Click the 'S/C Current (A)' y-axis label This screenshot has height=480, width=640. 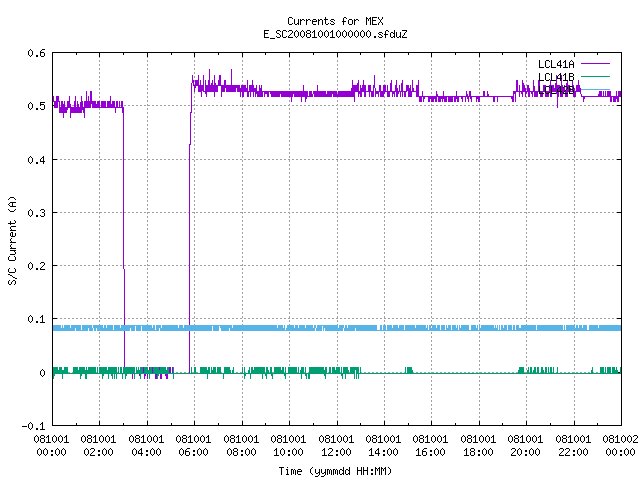coord(13,240)
